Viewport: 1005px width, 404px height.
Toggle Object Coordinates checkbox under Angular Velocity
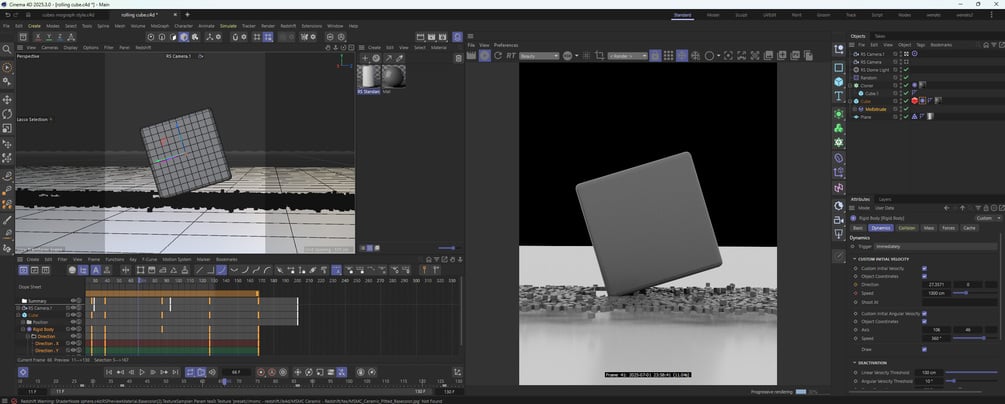click(924, 321)
